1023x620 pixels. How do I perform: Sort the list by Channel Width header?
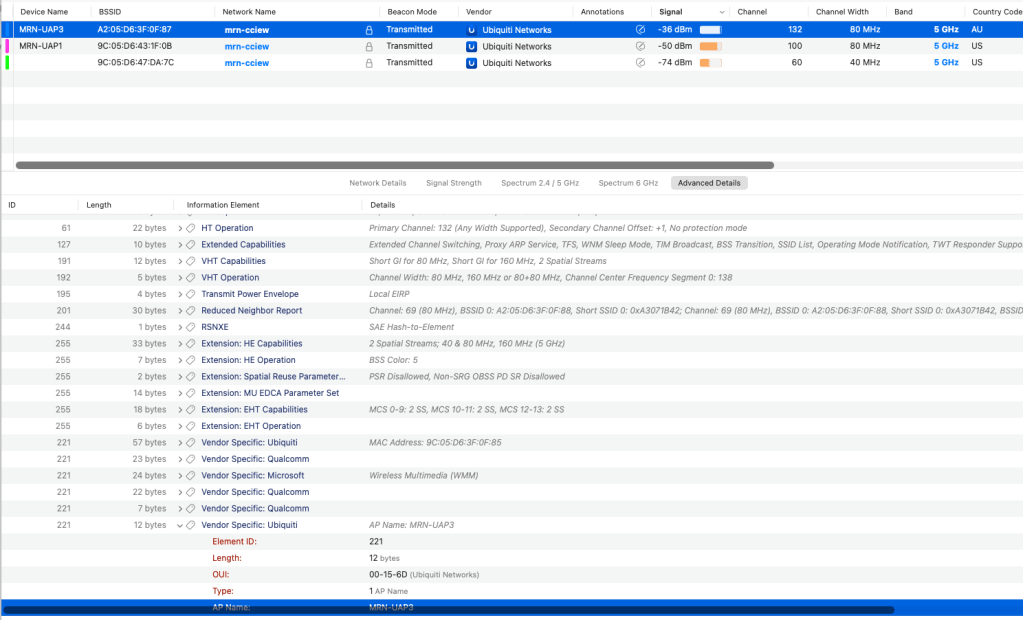pyautogui.click(x=843, y=12)
